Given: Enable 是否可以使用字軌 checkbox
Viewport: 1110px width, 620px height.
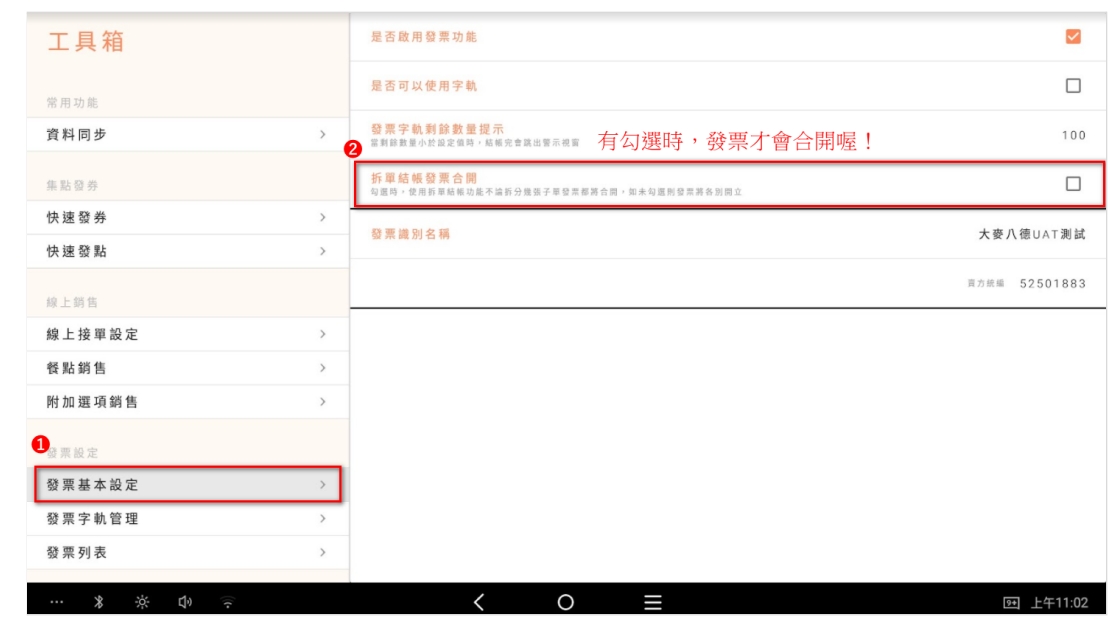Looking at the screenshot, I should tap(1073, 86).
